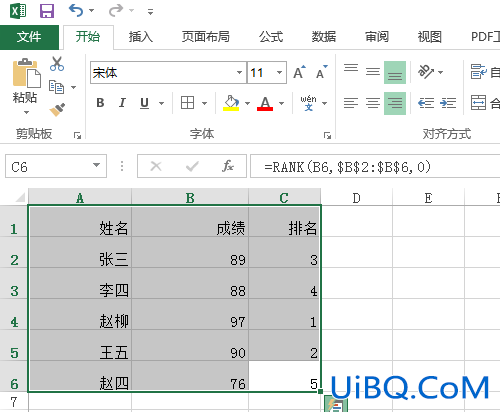Apply yellow fill color
The image size is (500, 412).
coord(231,103)
